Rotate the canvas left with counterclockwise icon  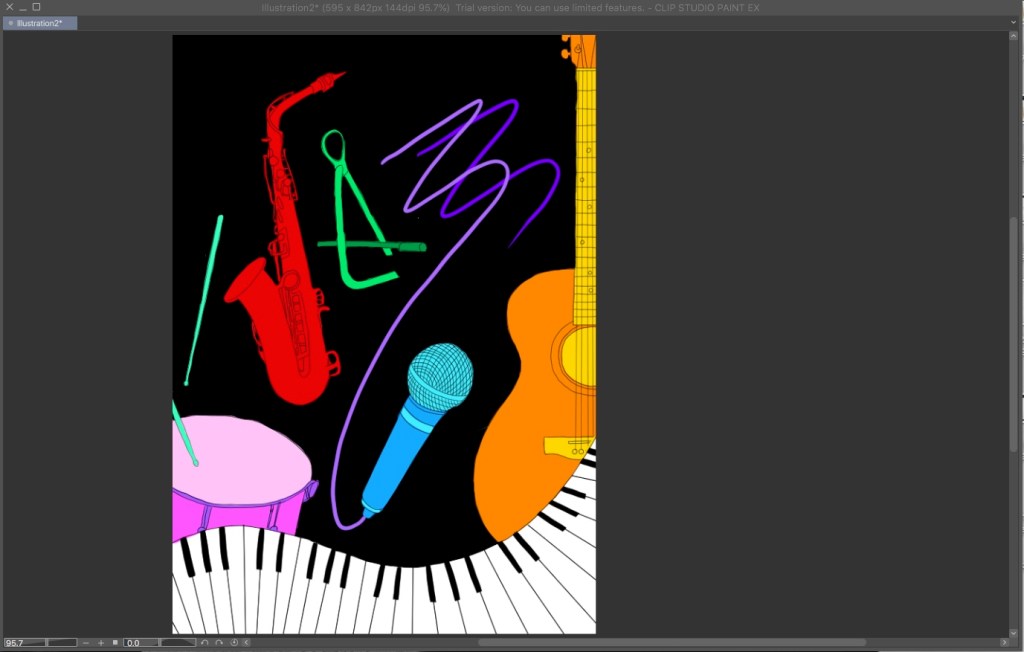click(205, 643)
